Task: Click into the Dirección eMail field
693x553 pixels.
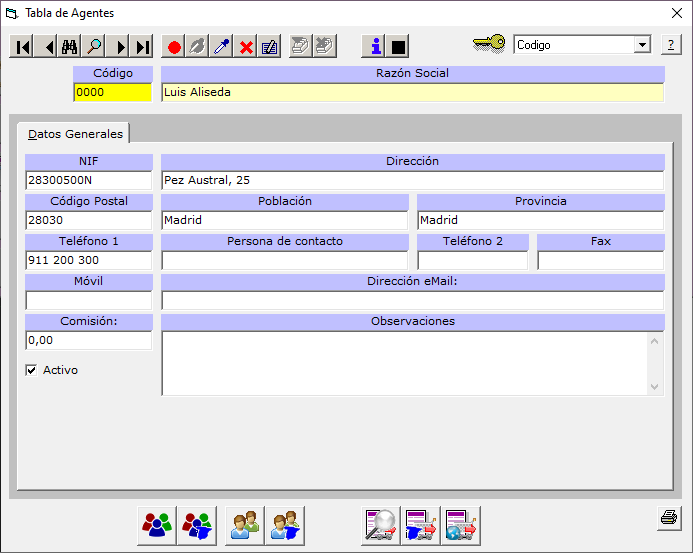Action: point(412,301)
